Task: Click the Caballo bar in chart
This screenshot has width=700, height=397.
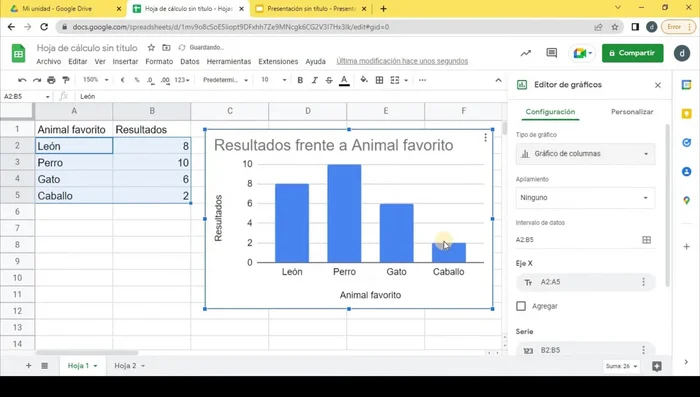Action: (449, 252)
